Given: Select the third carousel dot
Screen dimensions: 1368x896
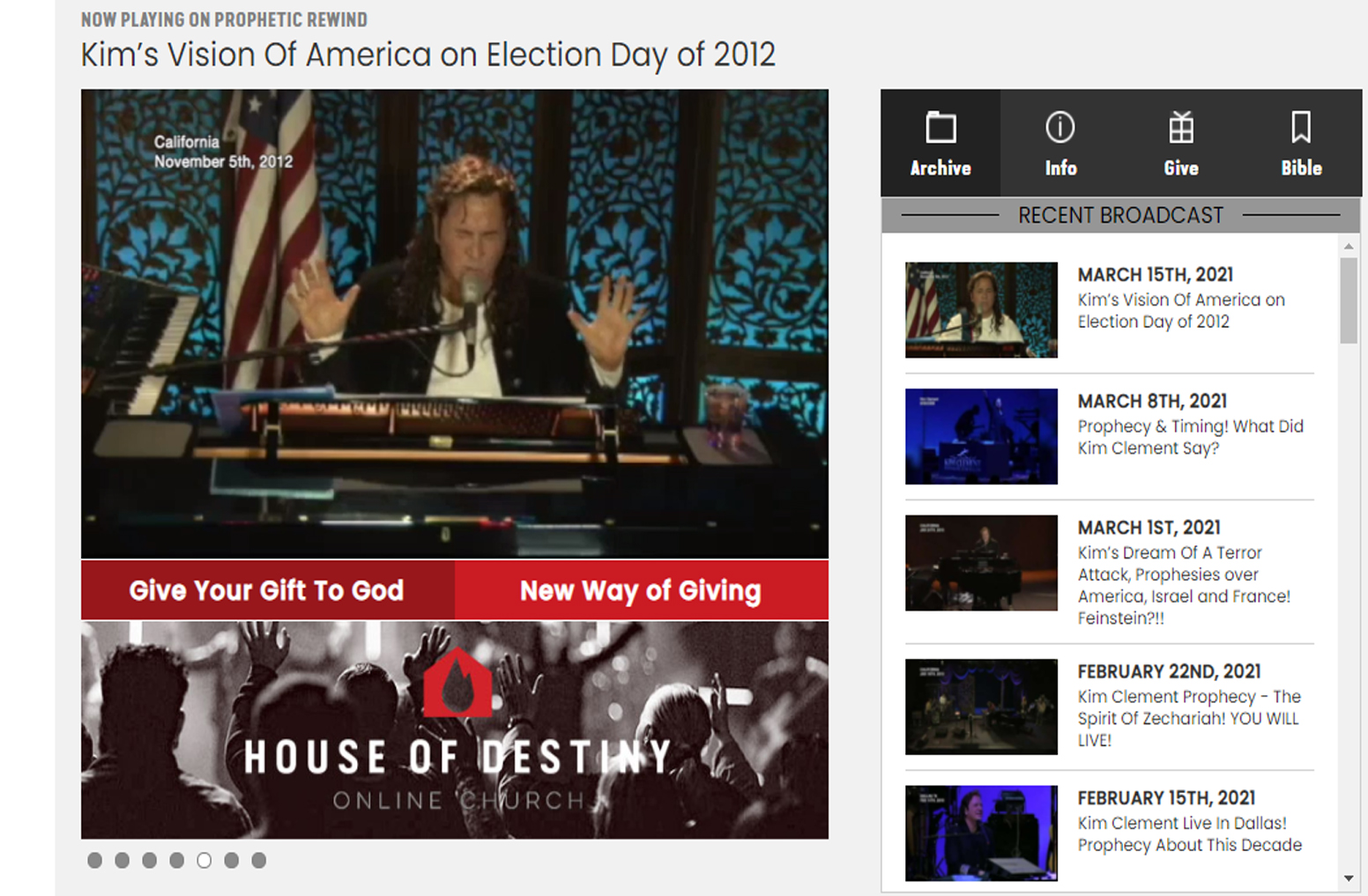Looking at the screenshot, I should click(x=149, y=860).
